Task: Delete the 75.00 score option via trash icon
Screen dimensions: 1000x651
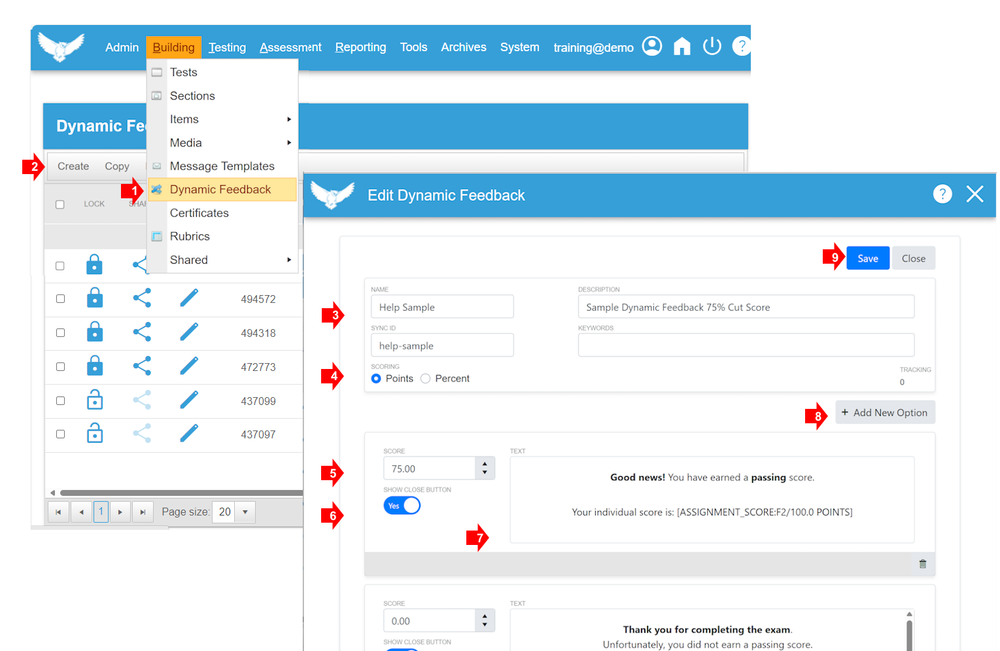Action: point(922,564)
